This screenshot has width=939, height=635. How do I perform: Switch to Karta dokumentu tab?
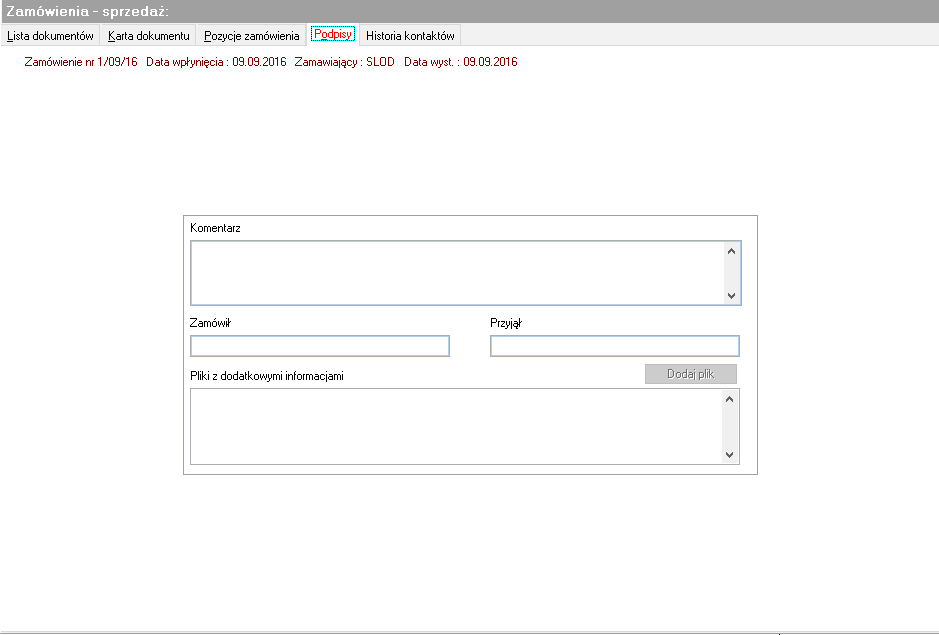click(x=149, y=35)
